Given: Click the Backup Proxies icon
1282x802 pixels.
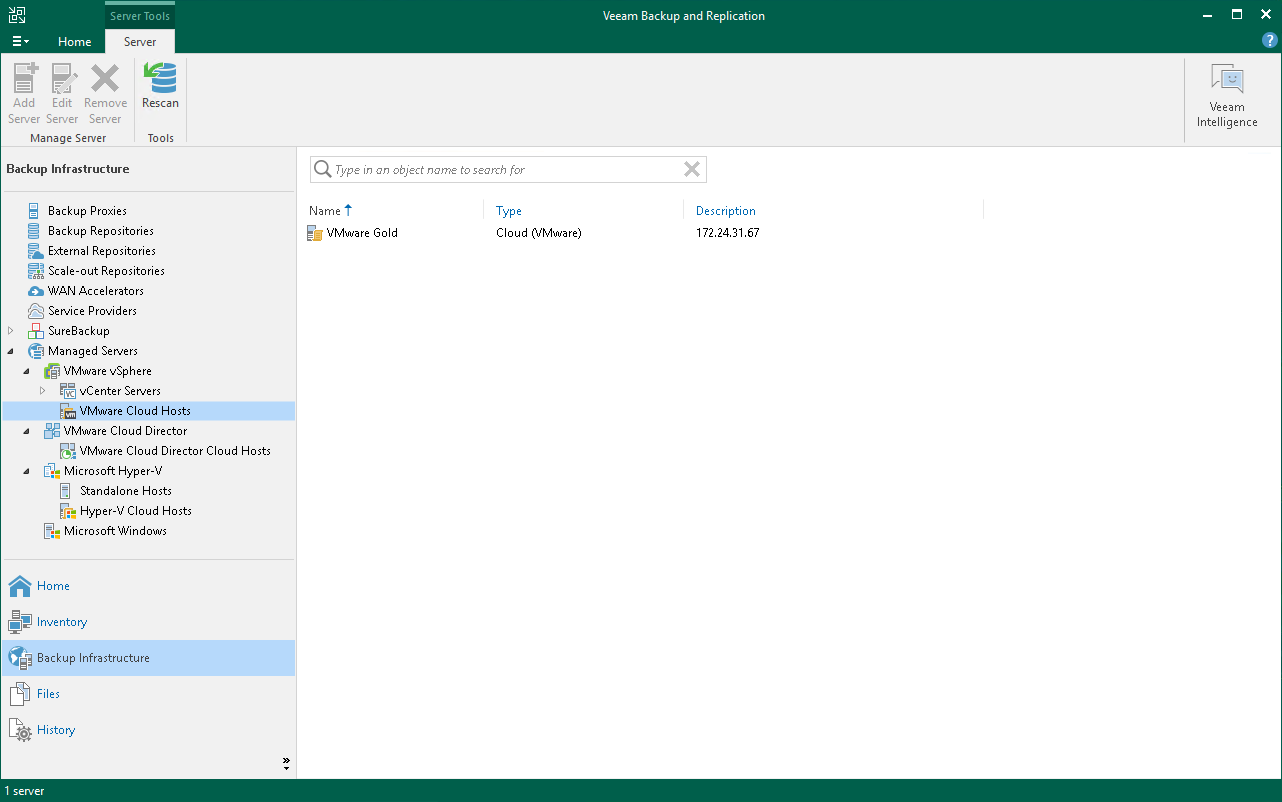Looking at the screenshot, I should [x=36, y=211].
